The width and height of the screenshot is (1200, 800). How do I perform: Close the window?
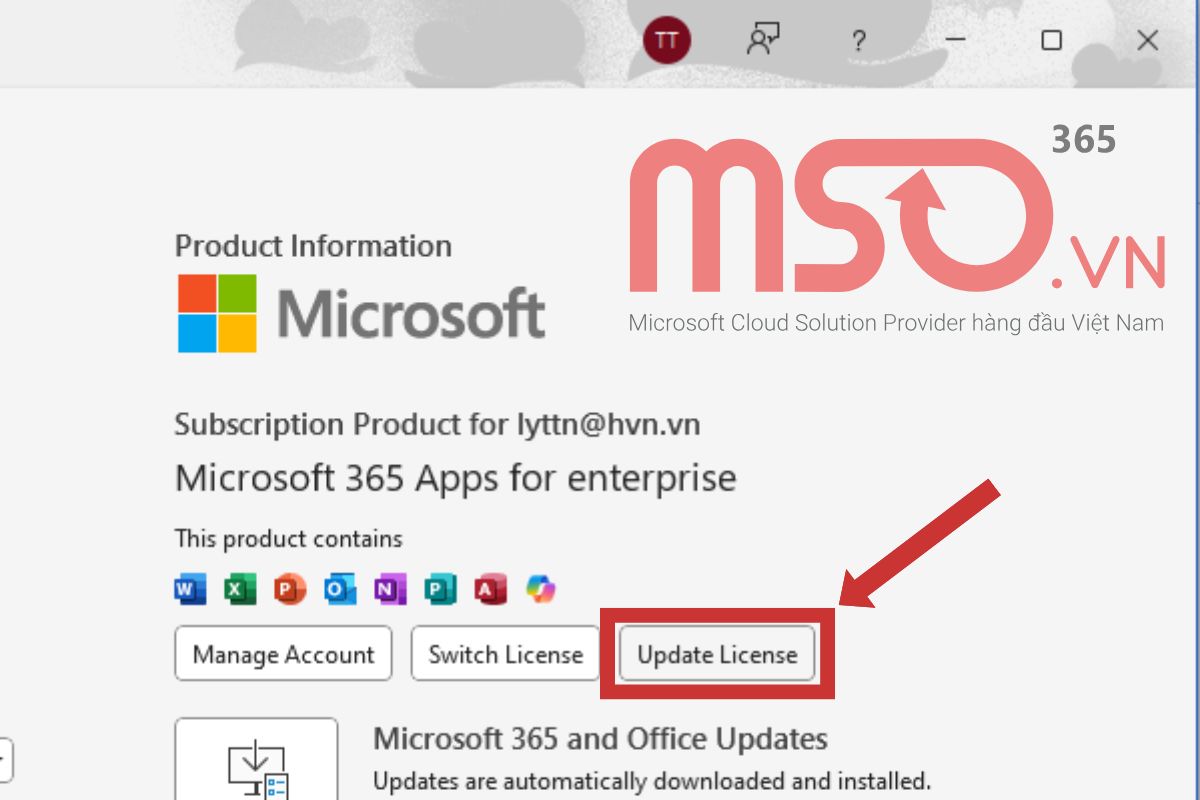point(1147,41)
